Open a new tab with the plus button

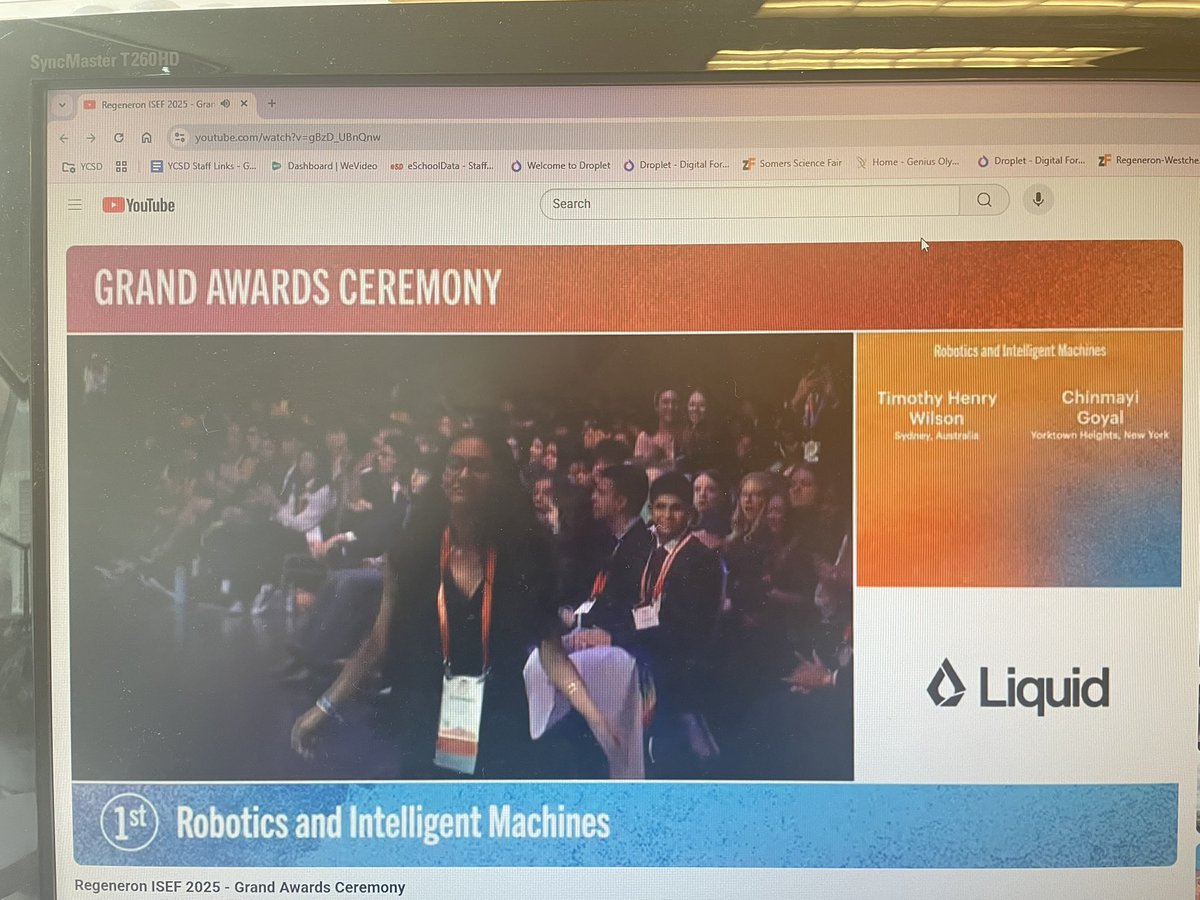271,104
